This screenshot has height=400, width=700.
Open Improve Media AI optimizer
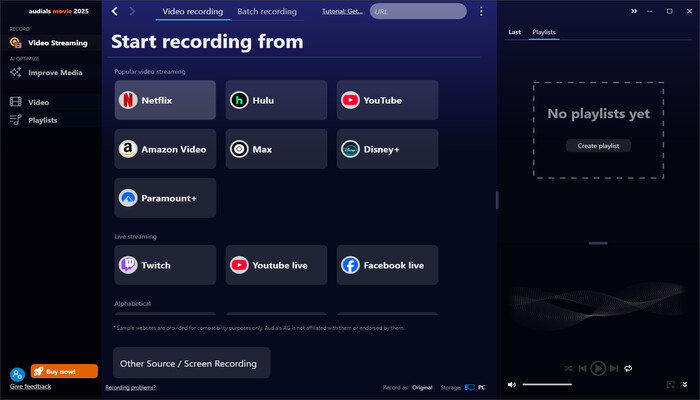coord(50,72)
